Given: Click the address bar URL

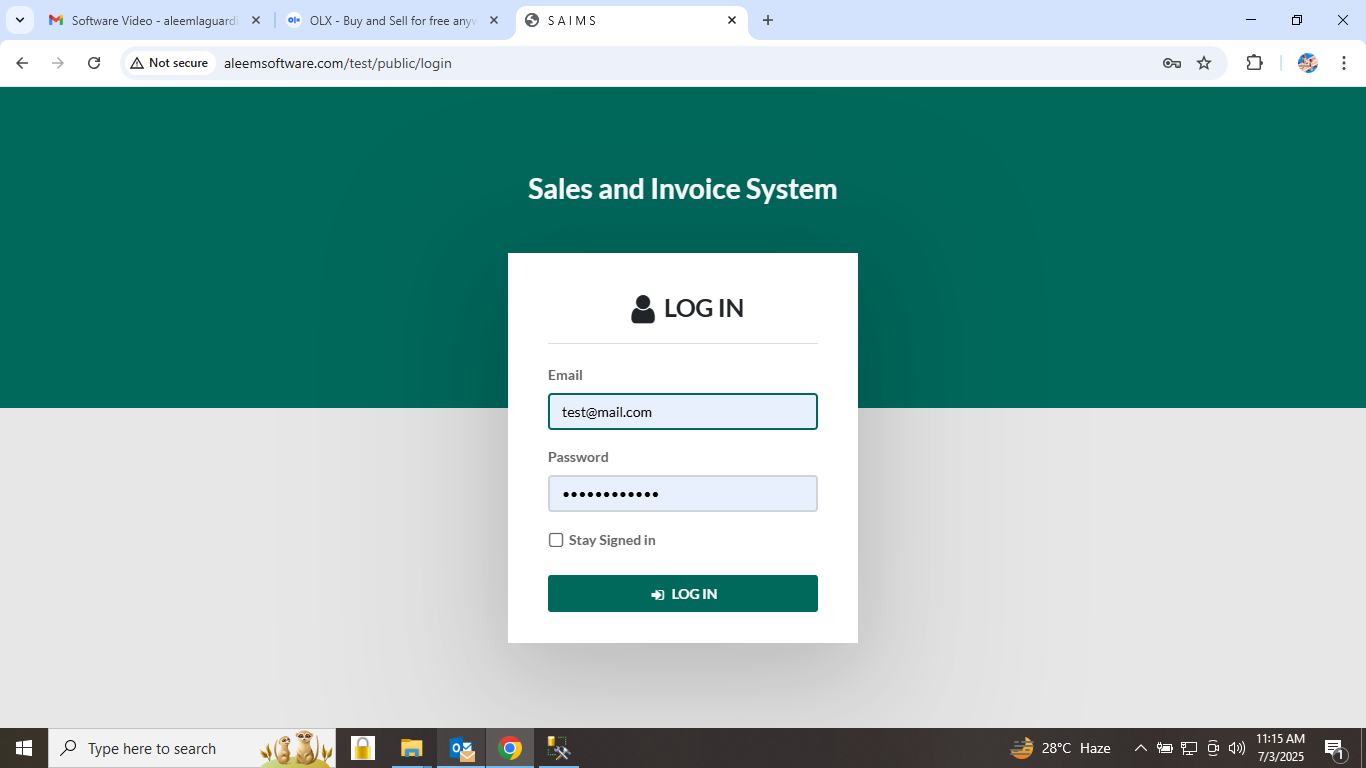Looking at the screenshot, I should 338,63.
